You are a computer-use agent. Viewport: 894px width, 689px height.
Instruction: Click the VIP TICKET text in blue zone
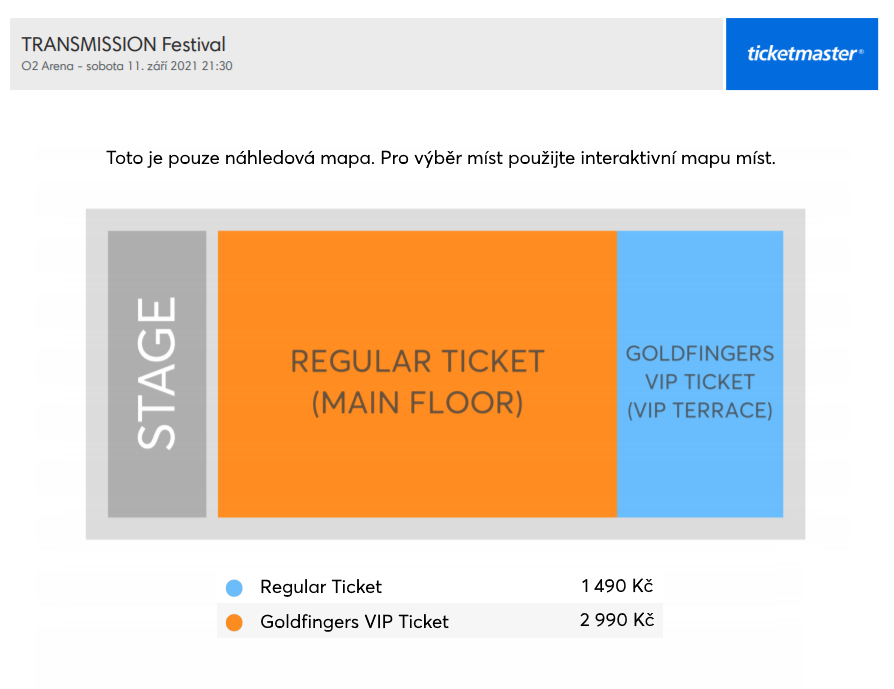point(700,382)
